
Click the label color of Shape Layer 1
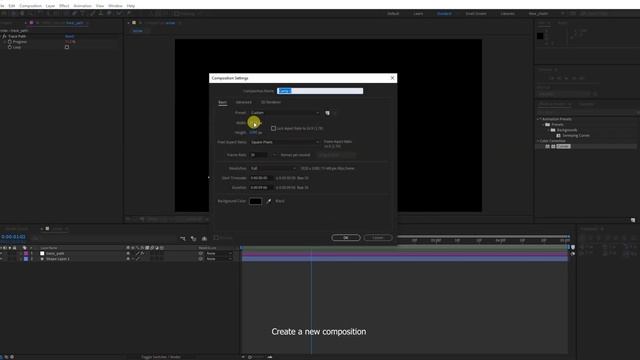26,259
